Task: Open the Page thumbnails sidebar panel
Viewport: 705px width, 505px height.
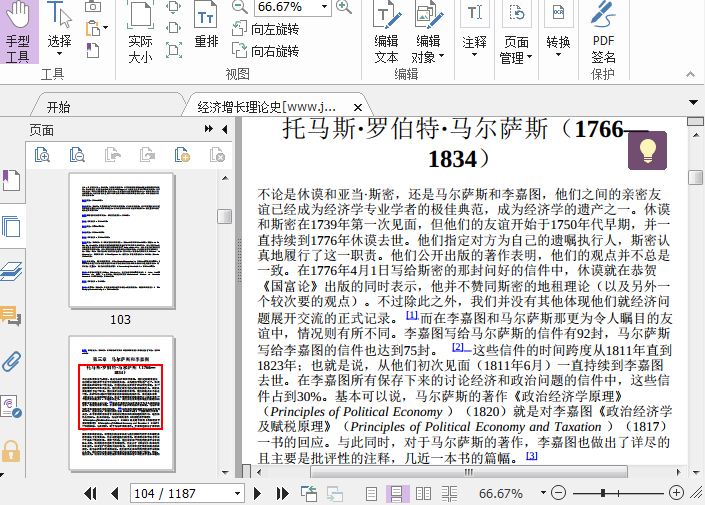Action: tap(11, 226)
